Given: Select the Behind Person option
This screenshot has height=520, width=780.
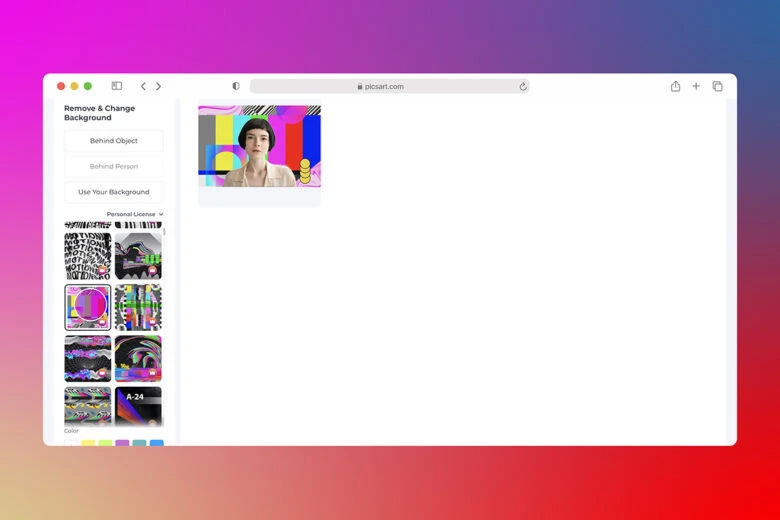Looking at the screenshot, I should [x=114, y=166].
